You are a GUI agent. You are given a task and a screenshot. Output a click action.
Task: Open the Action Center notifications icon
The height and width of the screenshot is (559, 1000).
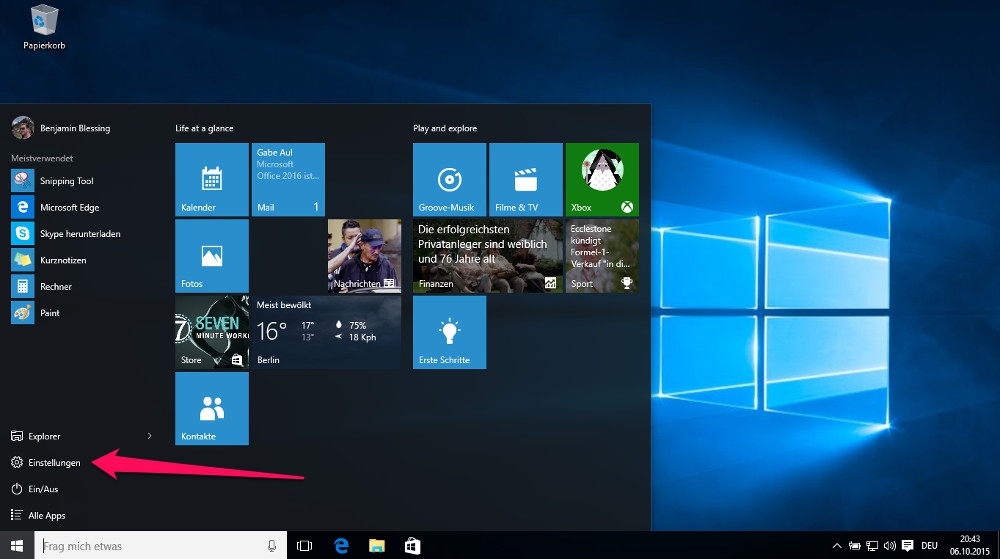[908, 546]
